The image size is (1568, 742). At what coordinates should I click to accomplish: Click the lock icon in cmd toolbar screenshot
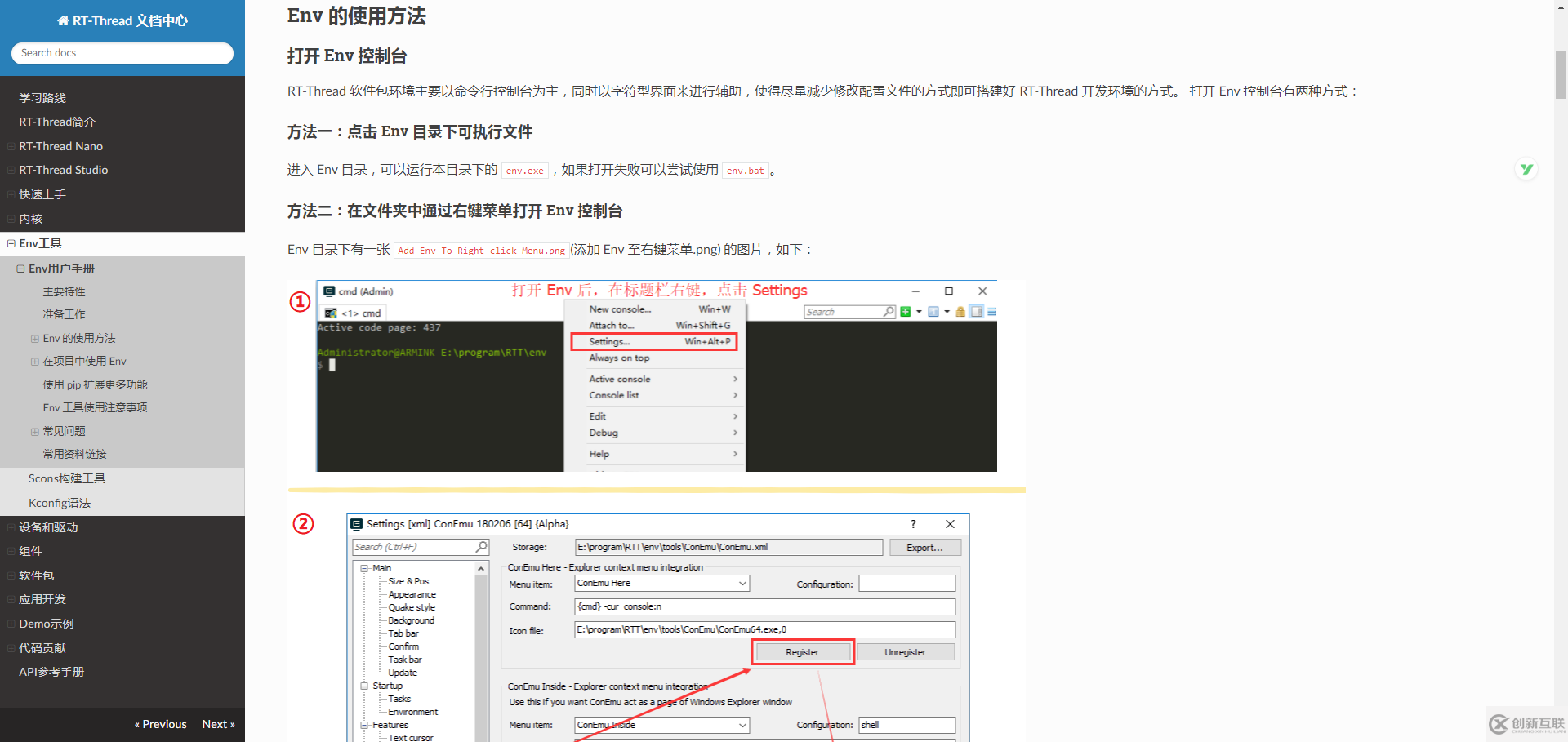coord(960,312)
